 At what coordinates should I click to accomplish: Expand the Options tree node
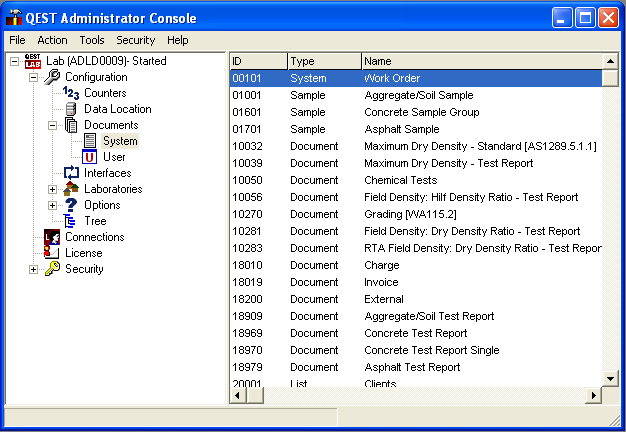[53, 205]
